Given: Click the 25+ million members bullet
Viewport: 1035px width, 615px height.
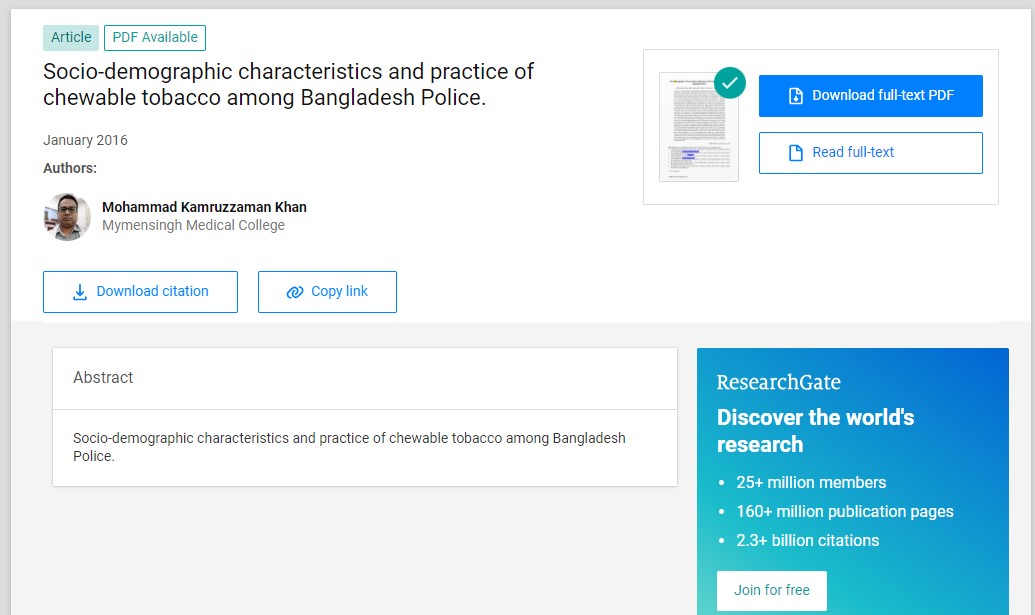Looking at the screenshot, I should [x=811, y=483].
